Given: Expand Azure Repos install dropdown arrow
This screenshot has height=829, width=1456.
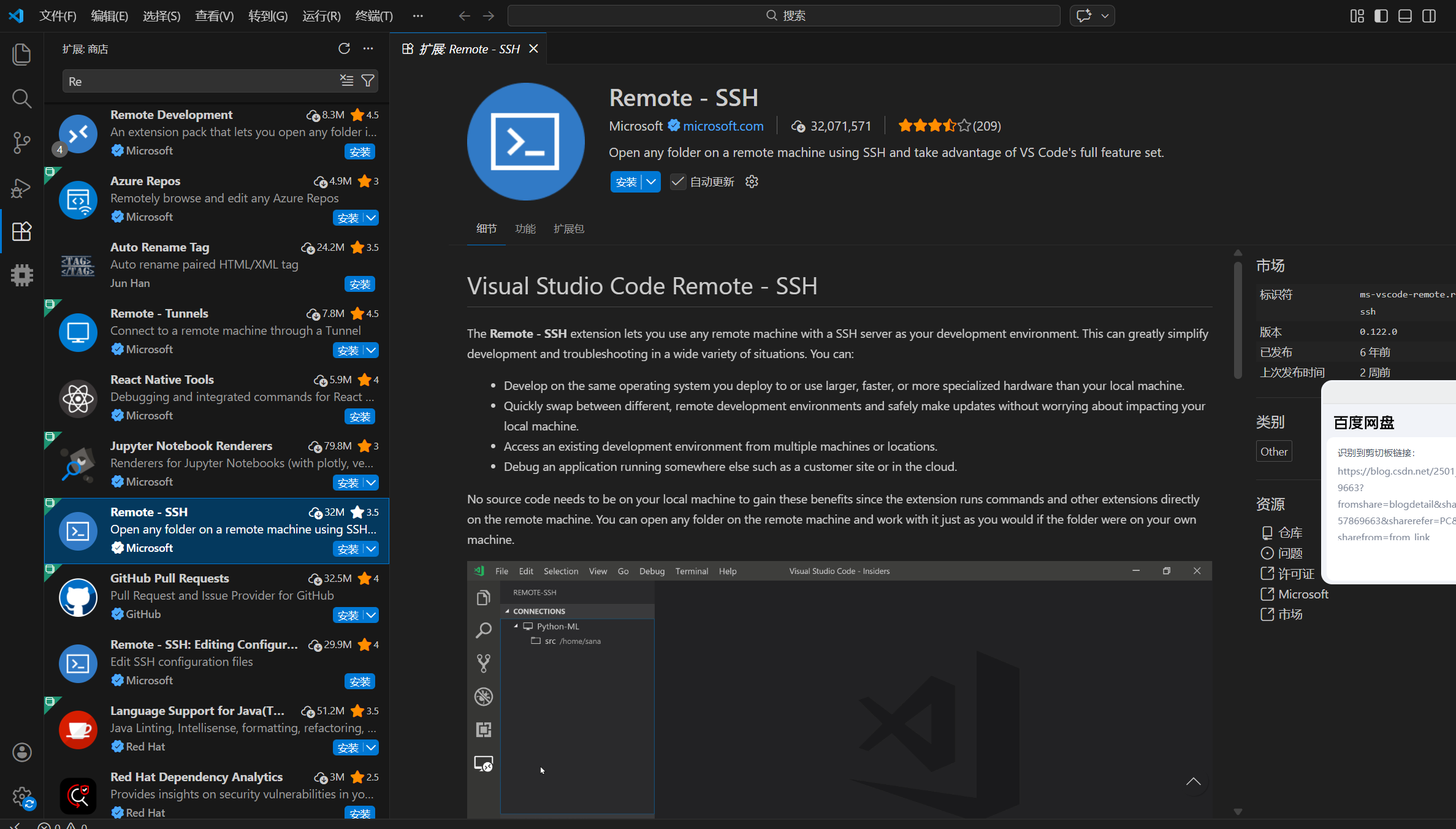Looking at the screenshot, I should (372, 218).
